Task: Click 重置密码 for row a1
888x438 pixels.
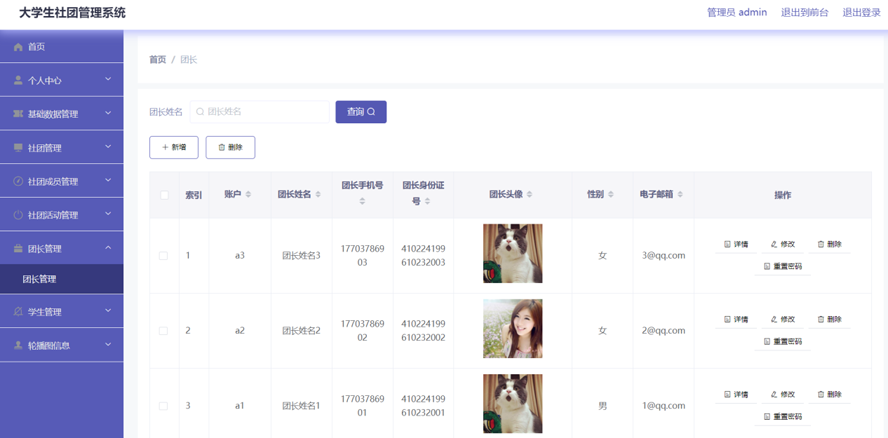Action: point(783,416)
